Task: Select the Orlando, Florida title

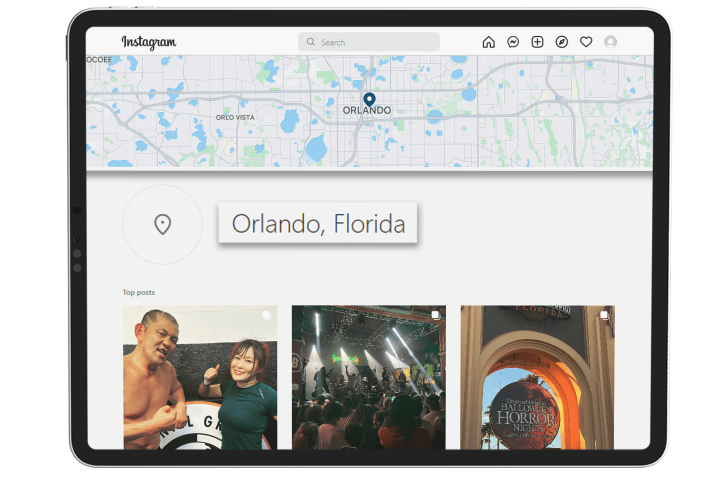Action: (318, 223)
